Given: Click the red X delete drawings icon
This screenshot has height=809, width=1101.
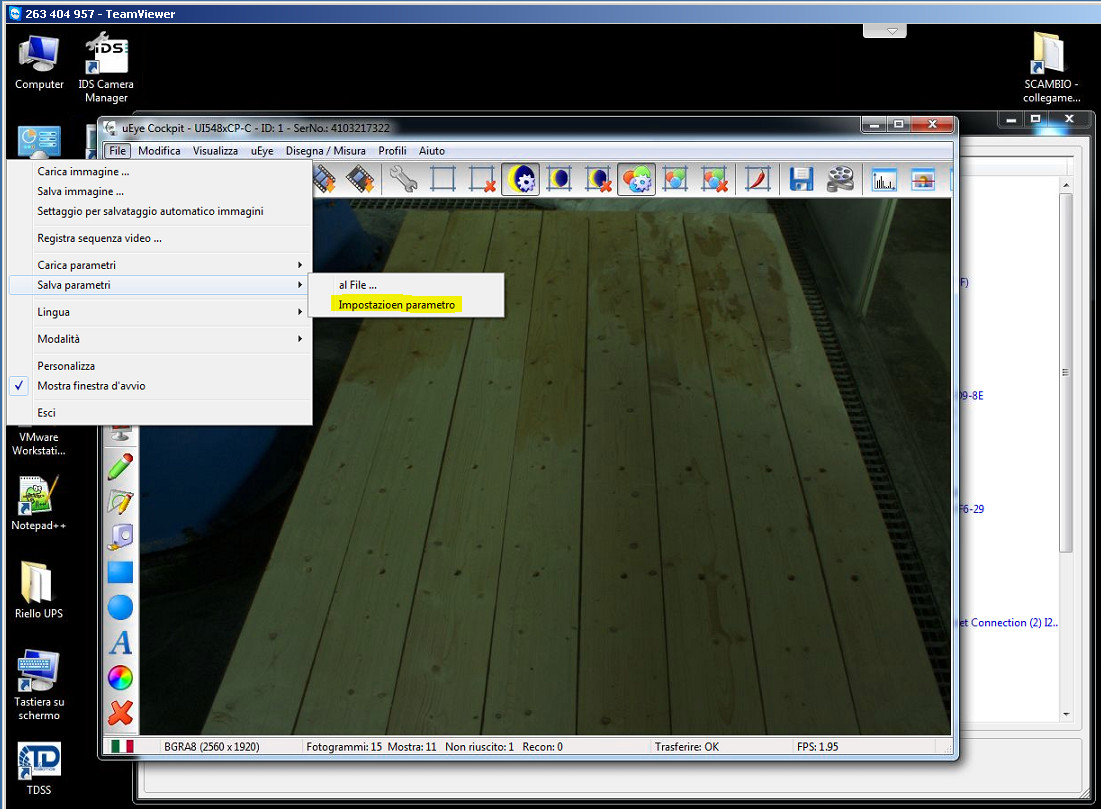Looking at the screenshot, I should tap(121, 713).
